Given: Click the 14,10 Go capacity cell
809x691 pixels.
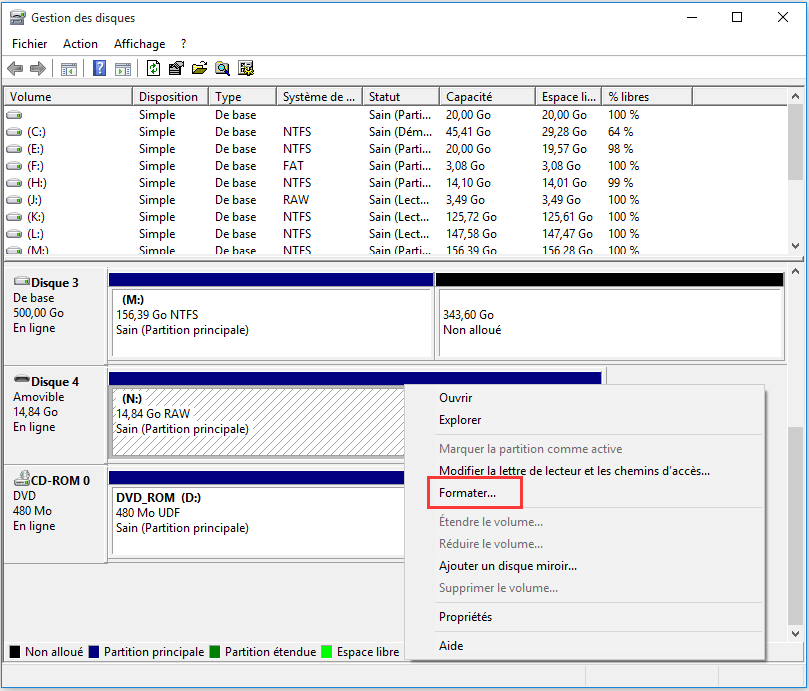Looking at the screenshot, I should tap(468, 183).
